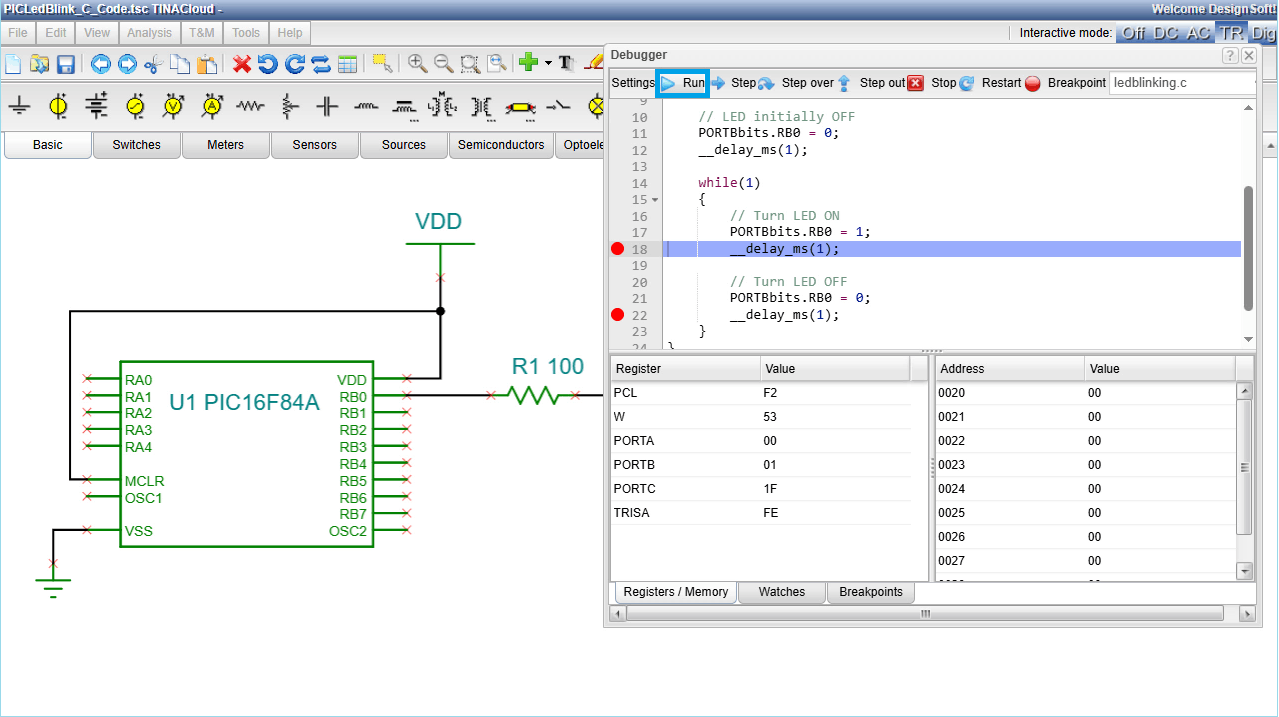Delete selection with the red X icon
Viewport: 1279px width, 717px height.
[x=241, y=64]
